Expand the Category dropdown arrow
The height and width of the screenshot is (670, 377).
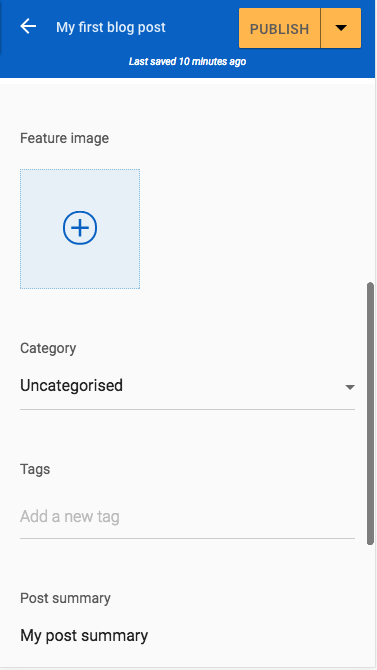point(350,387)
